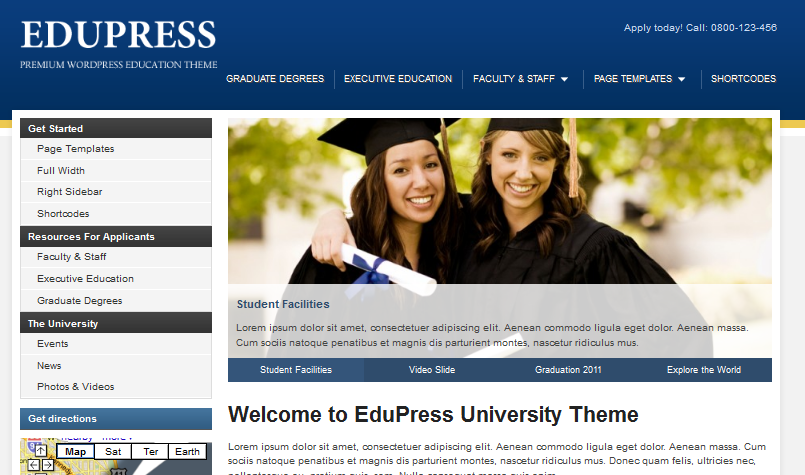Viewport: 805px width, 475px height.
Task: Show the Explore the World slide
Action: click(704, 370)
